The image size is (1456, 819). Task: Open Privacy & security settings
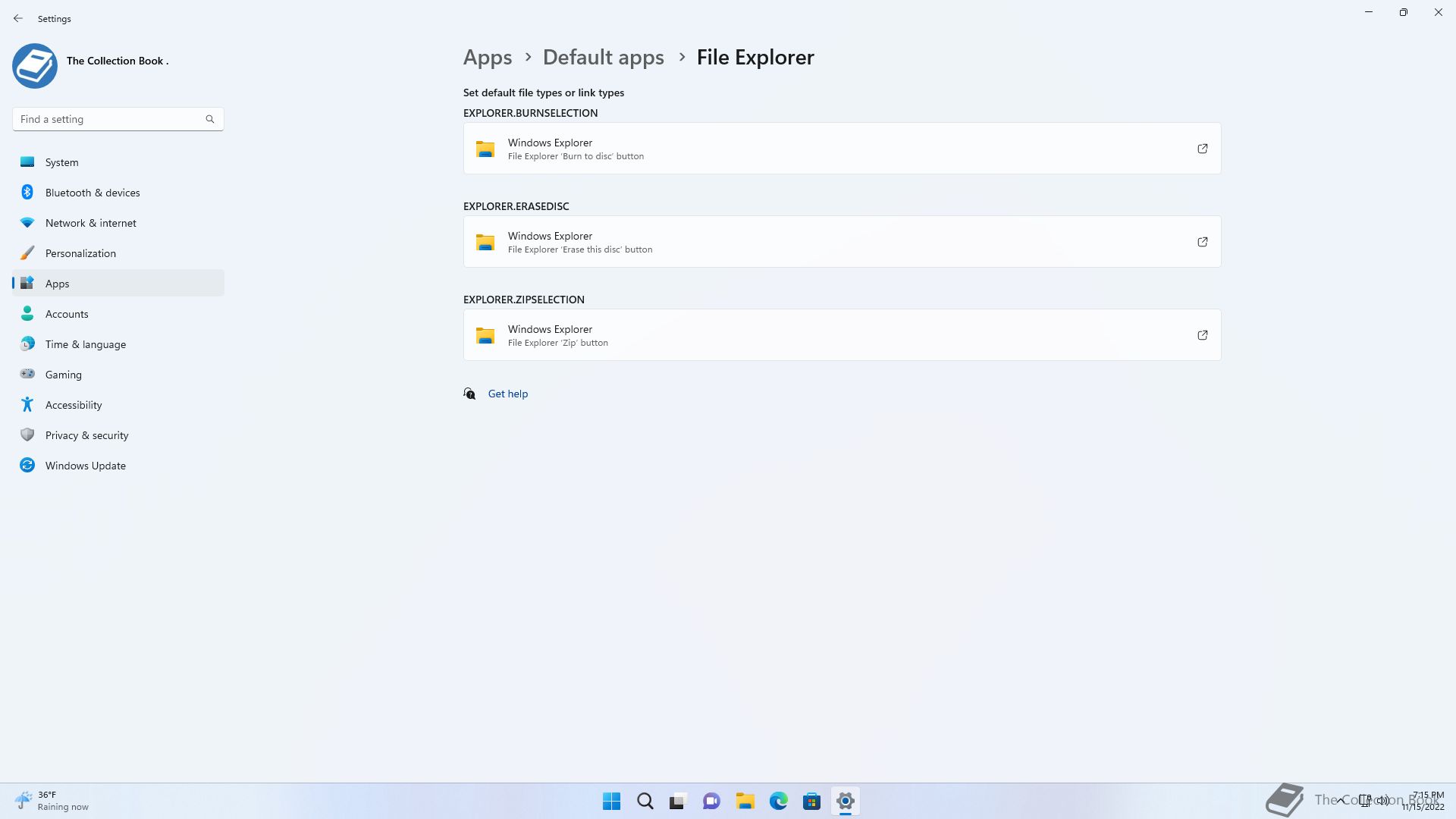118,435
